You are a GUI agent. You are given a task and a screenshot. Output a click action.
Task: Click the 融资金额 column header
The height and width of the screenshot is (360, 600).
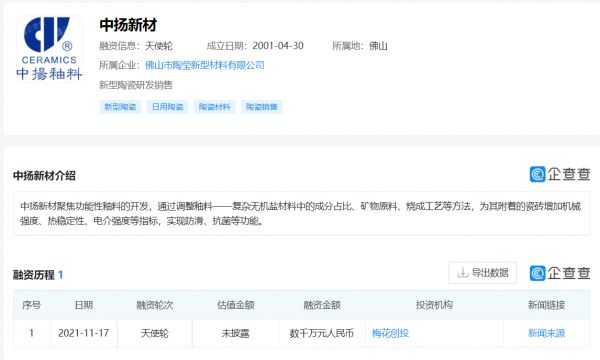(x=322, y=305)
